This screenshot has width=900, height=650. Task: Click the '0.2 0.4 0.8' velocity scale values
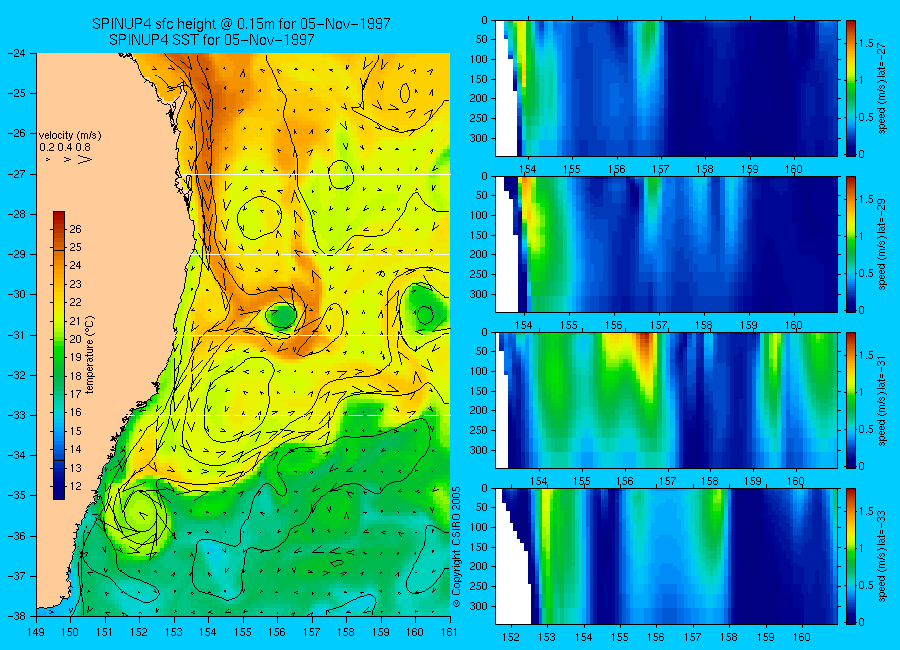coord(65,148)
